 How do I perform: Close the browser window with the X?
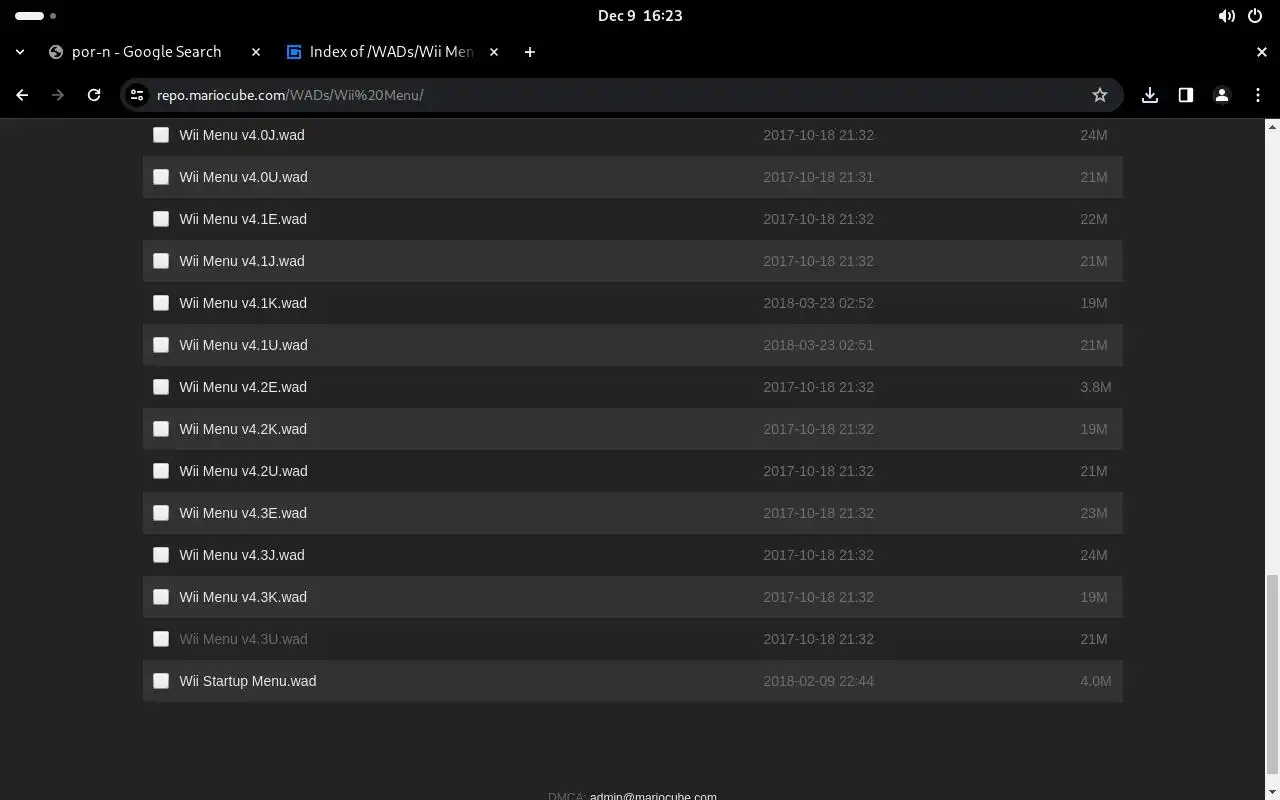pos(1262,52)
